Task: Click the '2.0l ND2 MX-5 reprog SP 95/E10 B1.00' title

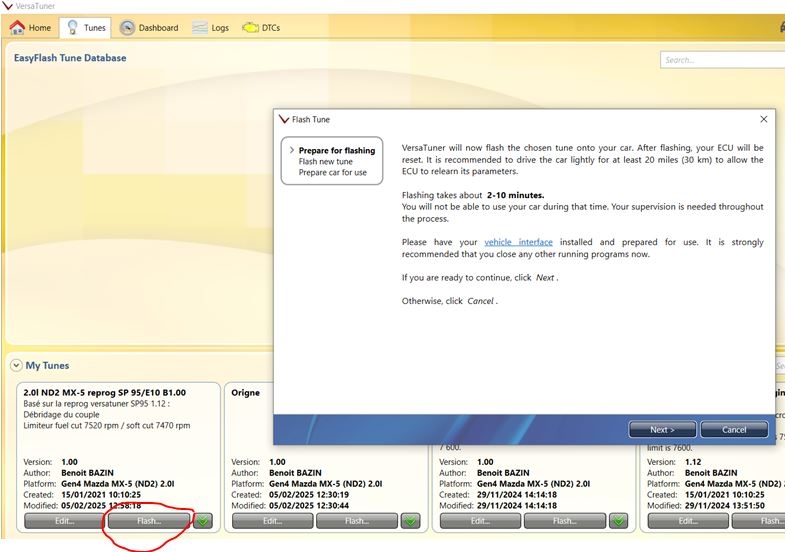Action: pos(105,393)
